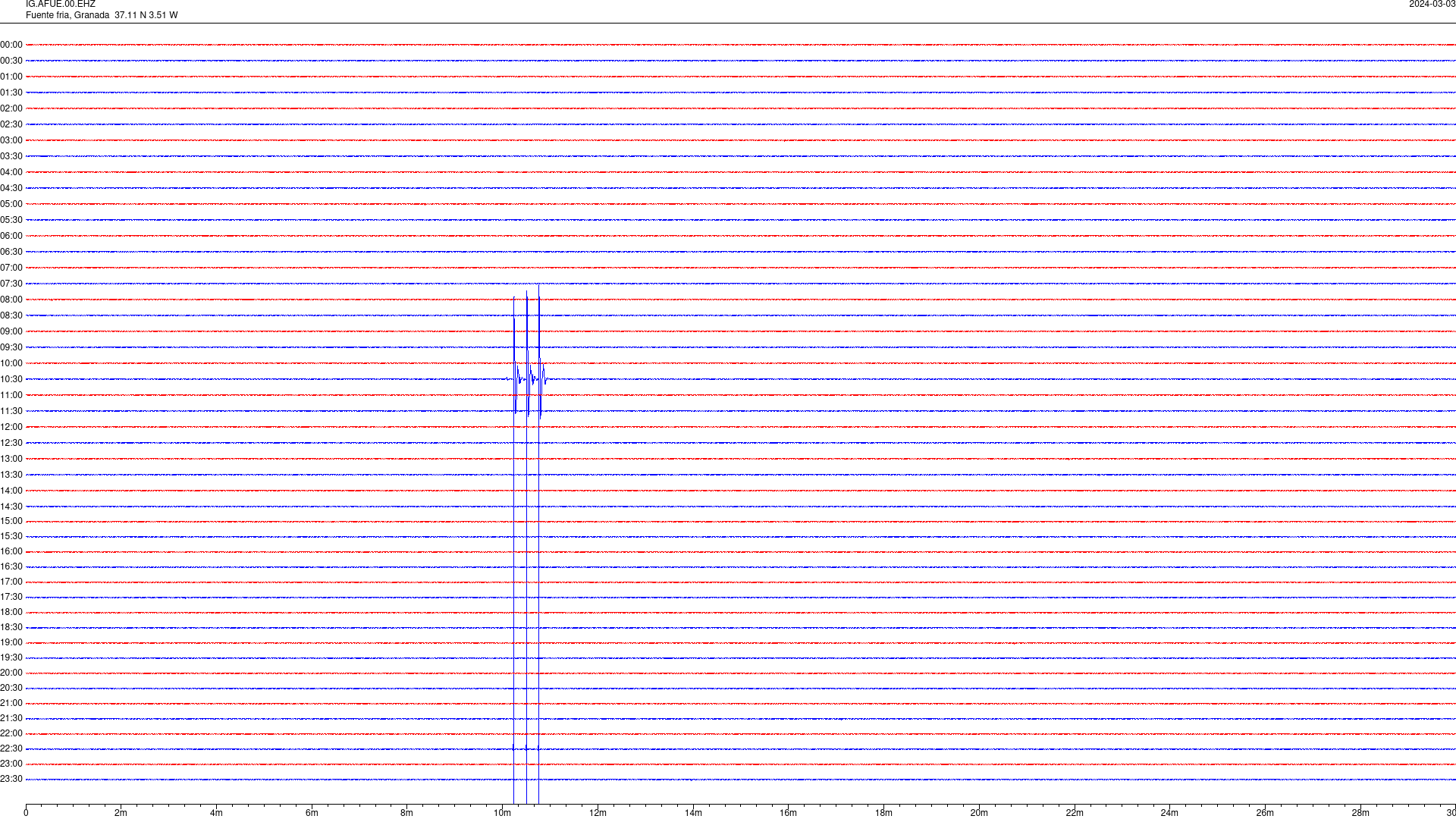Image resolution: width=1456 pixels, height=819 pixels.
Task: Select the 13:00 time row label
Action: [11, 459]
